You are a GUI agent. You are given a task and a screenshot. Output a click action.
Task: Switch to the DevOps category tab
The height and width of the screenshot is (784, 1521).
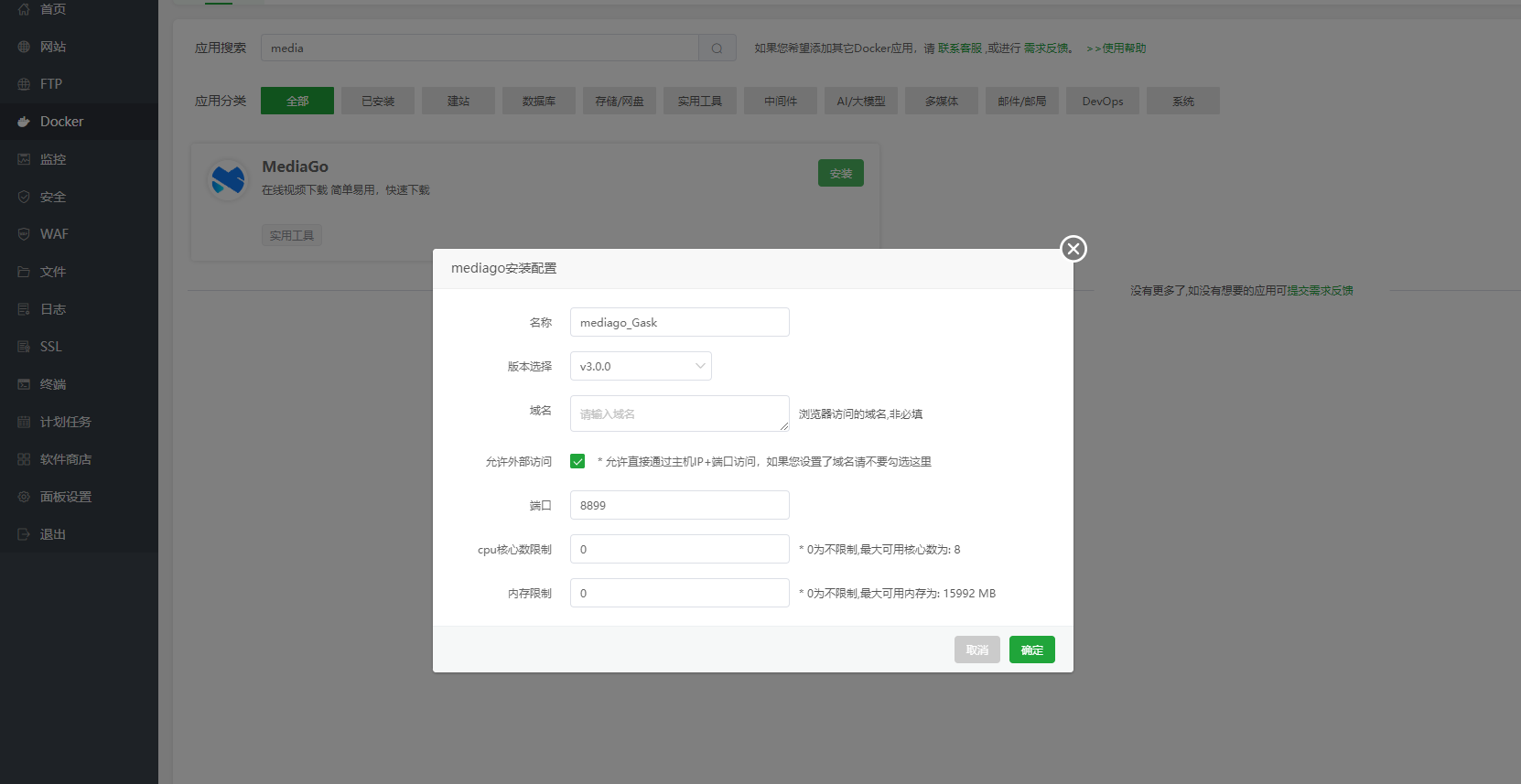(x=1103, y=101)
